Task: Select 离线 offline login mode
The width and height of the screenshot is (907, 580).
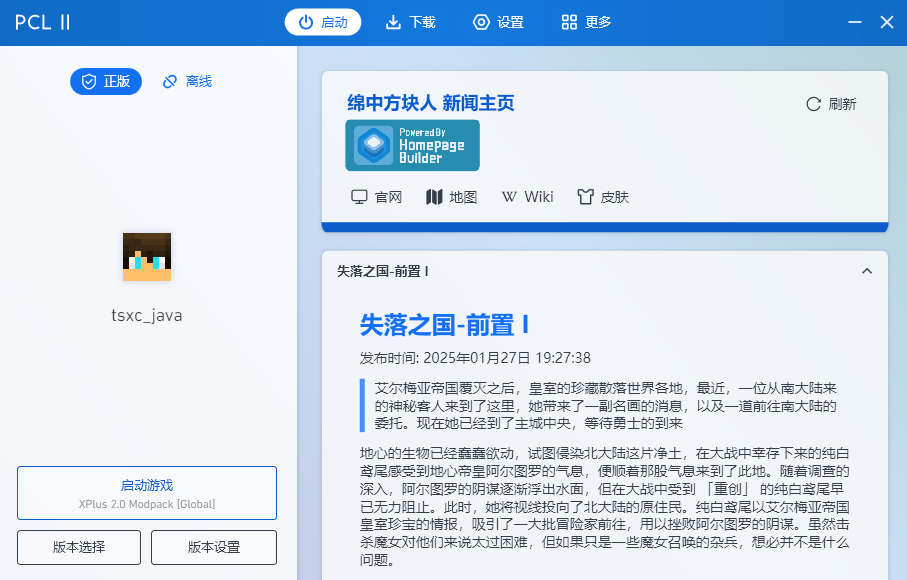Action: (187, 82)
